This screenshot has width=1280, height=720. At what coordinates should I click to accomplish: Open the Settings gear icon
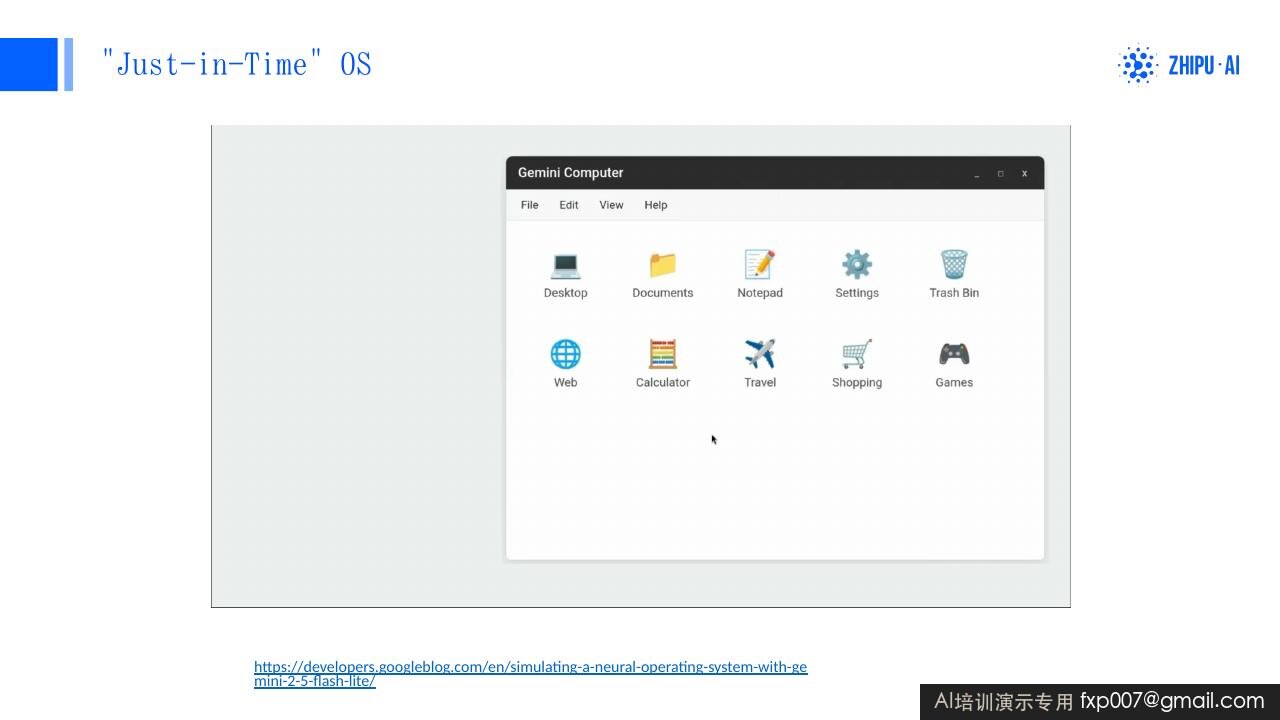[x=857, y=265]
